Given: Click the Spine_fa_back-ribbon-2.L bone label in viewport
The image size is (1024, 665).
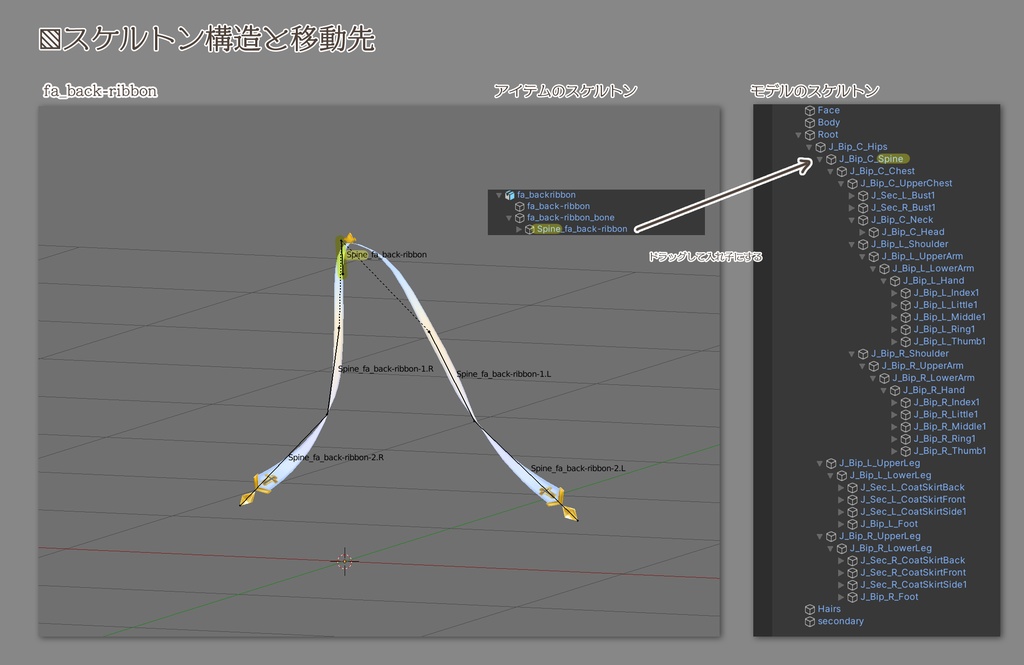Looking at the screenshot, I should 578,469.
